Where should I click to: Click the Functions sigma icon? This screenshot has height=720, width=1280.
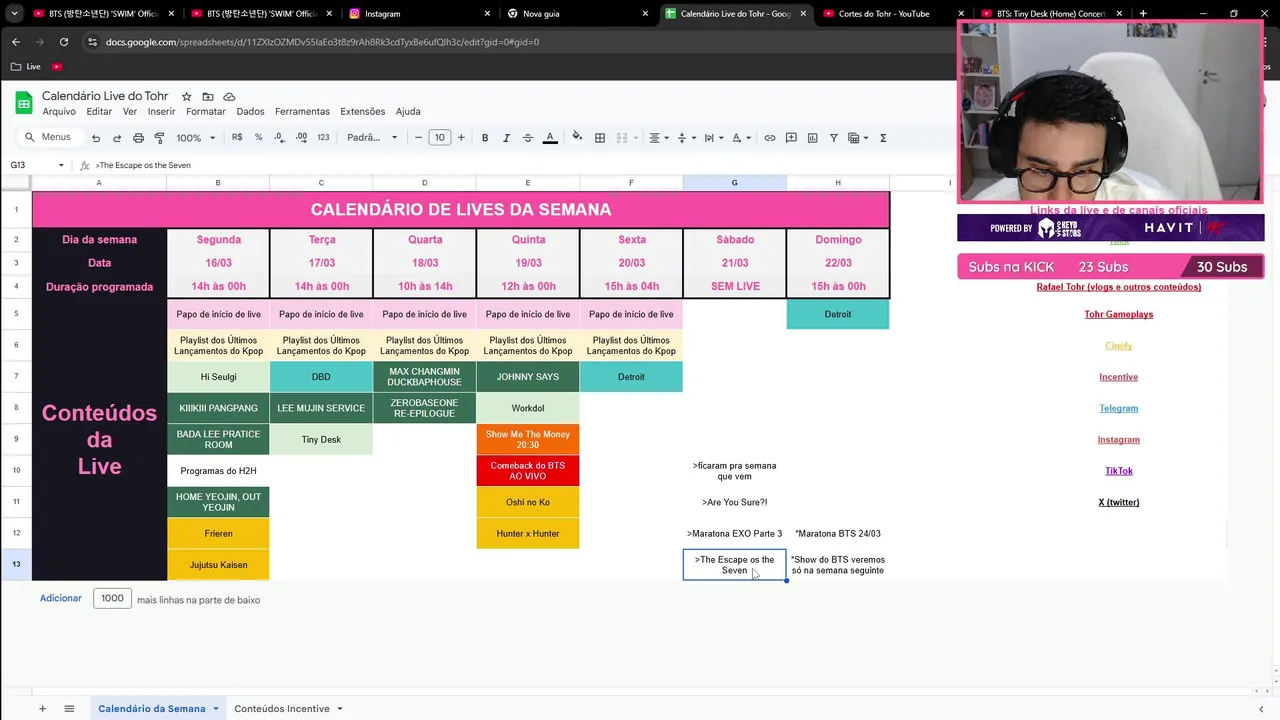[x=883, y=138]
